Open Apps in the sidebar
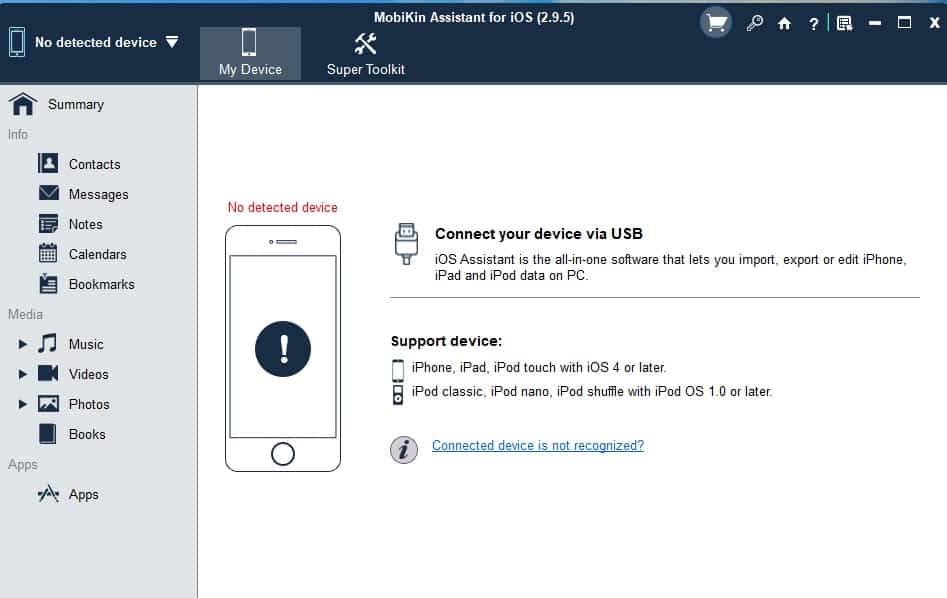This screenshot has width=947, height=598. tap(83, 494)
